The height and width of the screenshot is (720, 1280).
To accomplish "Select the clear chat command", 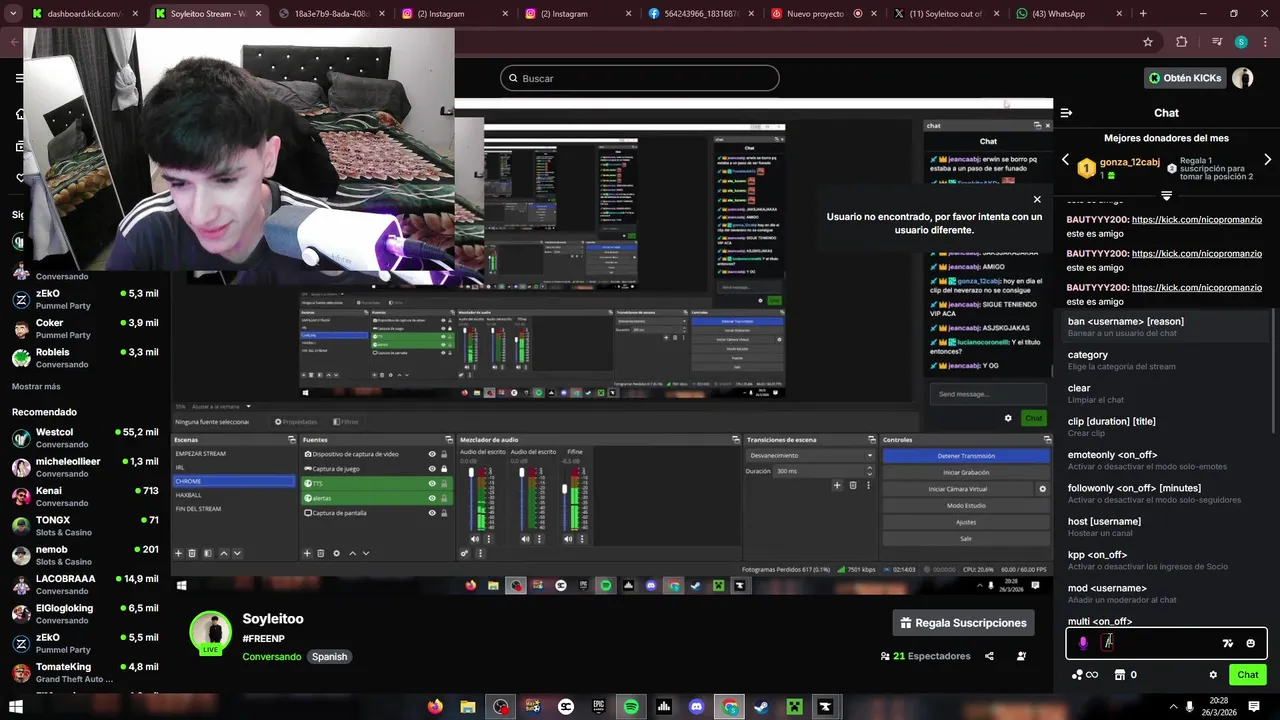I will 1166,393.
